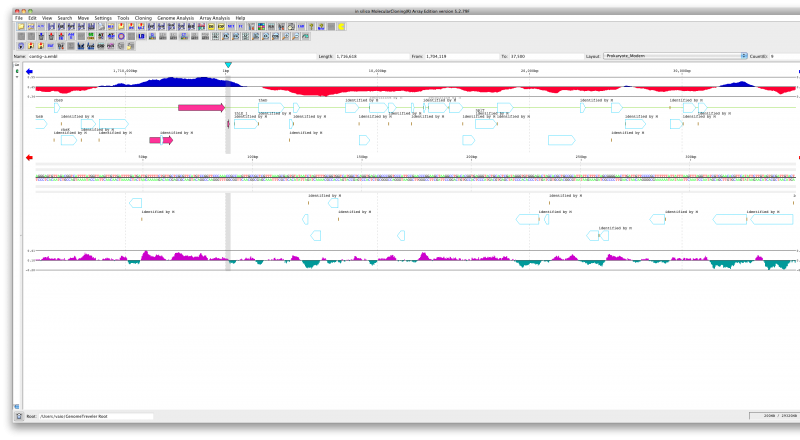Viewport: 800px width, 440px height.
Task: Click the Count(E) field
Action: [x=784, y=56]
